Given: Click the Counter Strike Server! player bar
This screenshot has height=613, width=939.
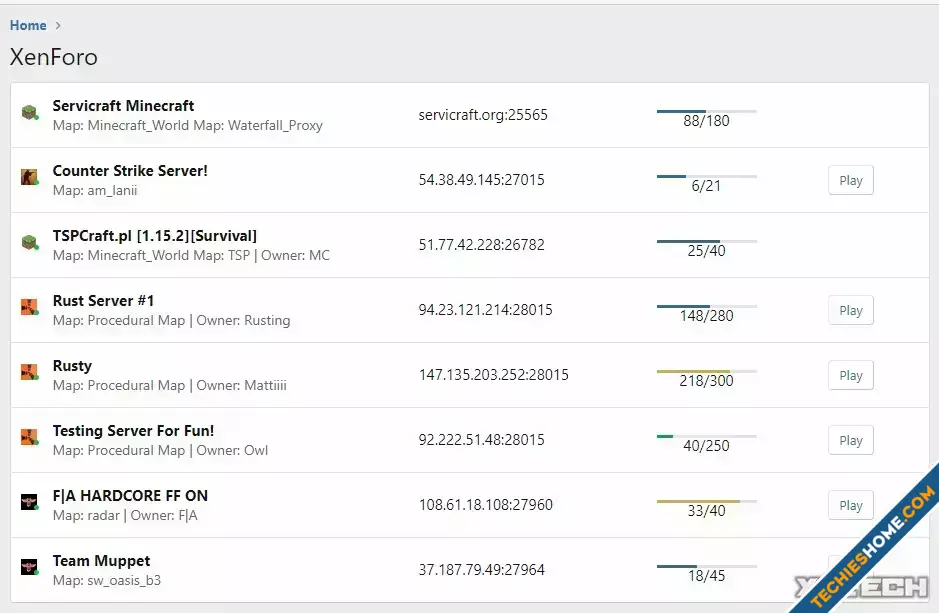Looking at the screenshot, I should click(707, 177).
